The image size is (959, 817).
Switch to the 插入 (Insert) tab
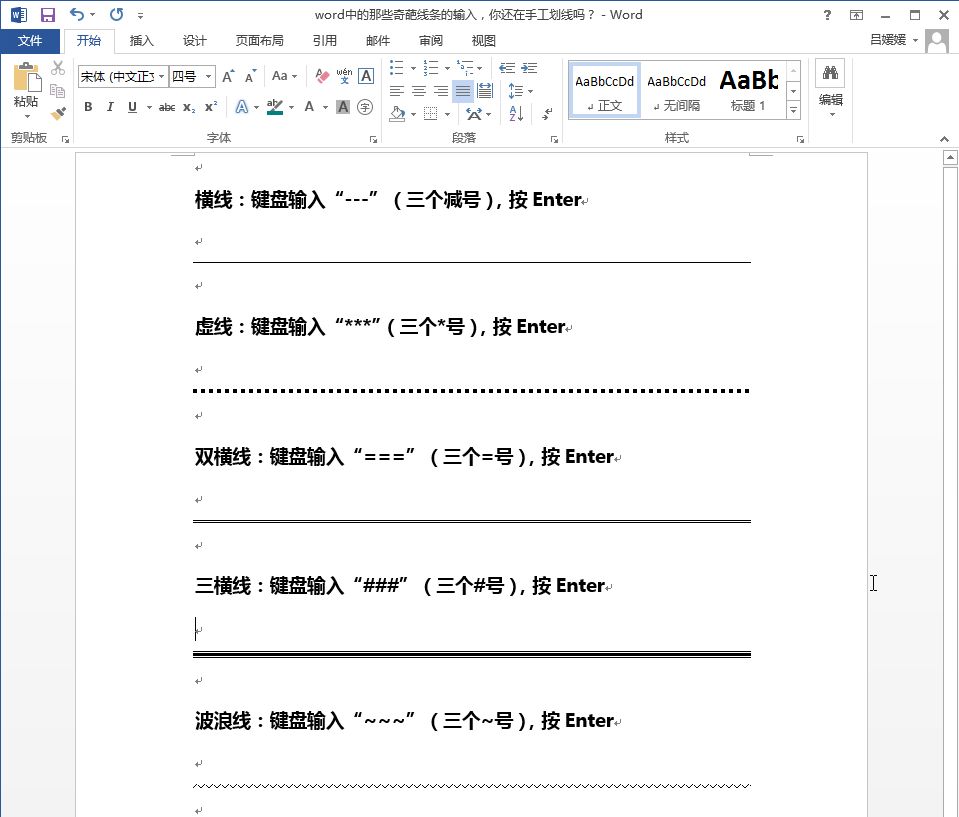[141, 41]
